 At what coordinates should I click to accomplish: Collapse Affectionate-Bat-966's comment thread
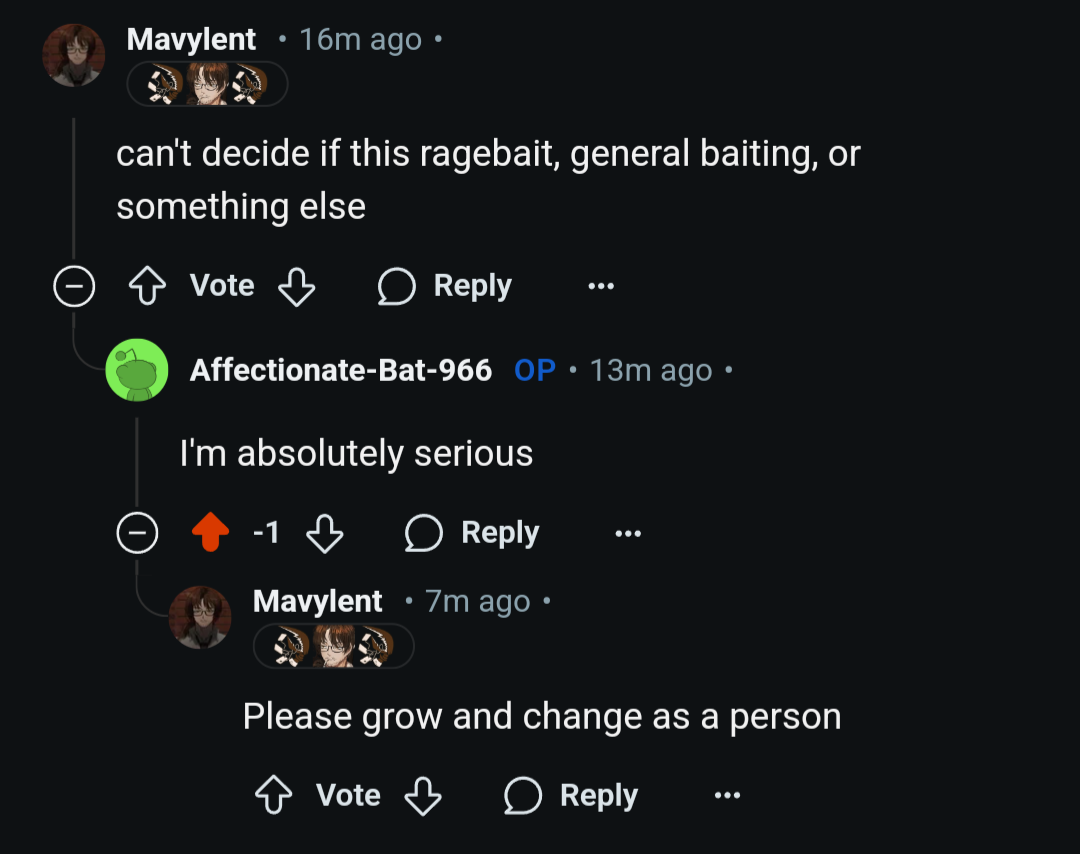(137, 534)
